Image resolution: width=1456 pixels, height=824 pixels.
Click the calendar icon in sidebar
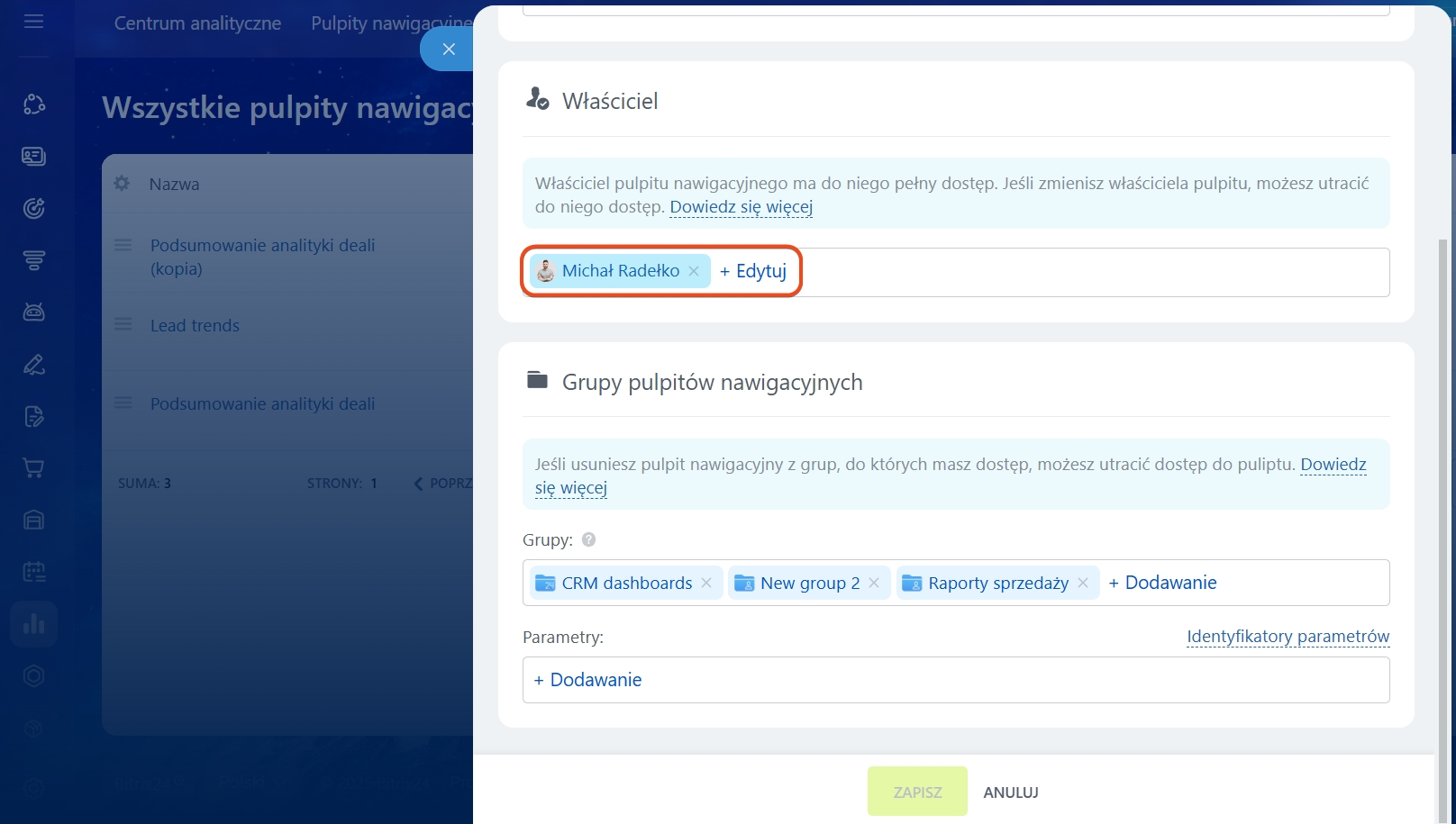tap(33, 572)
